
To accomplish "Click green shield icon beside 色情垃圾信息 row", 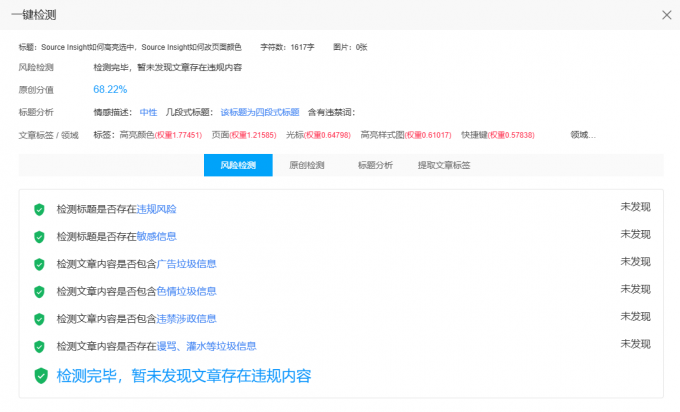I will coord(39,292).
